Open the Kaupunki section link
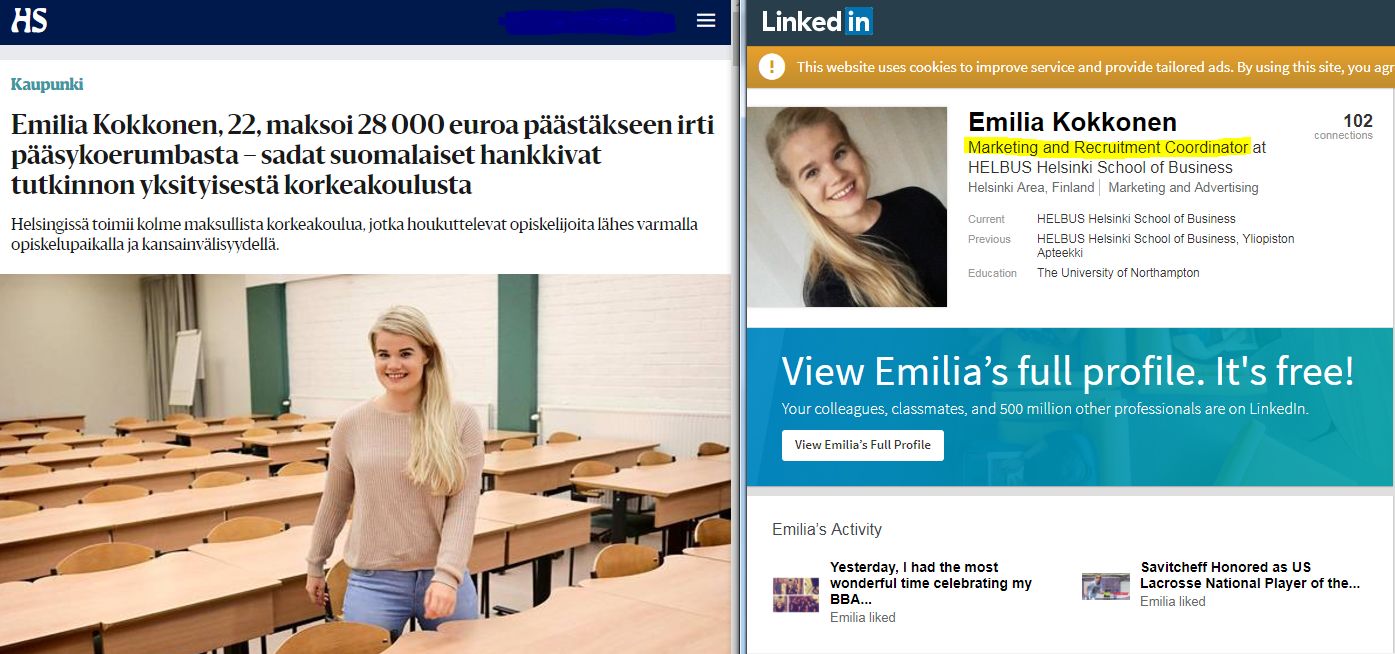1395x654 pixels. tap(47, 85)
